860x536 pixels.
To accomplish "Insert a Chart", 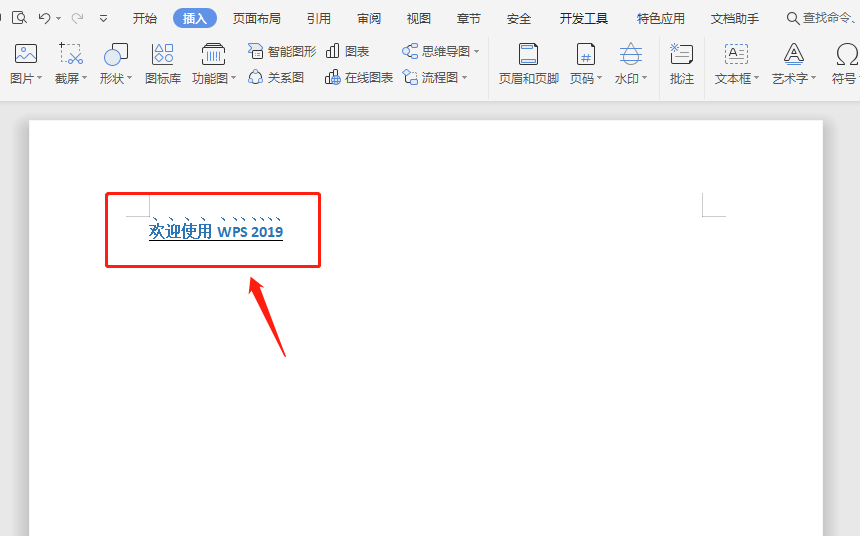I will tap(347, 52).
